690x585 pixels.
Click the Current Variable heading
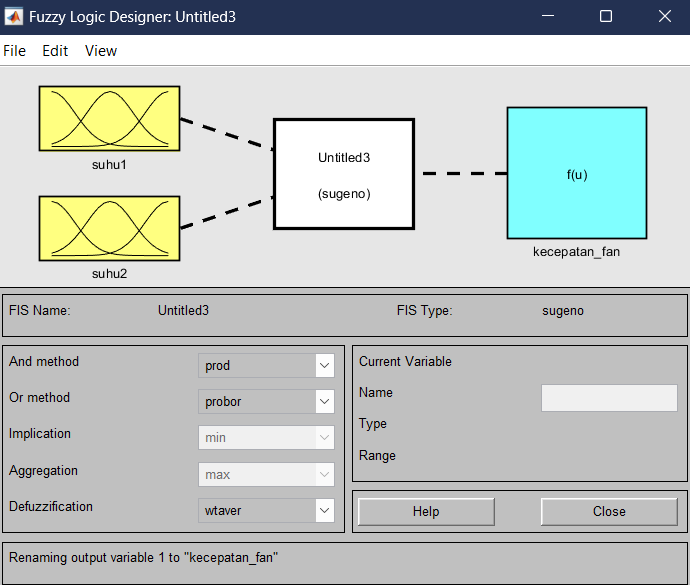(405, 361)
